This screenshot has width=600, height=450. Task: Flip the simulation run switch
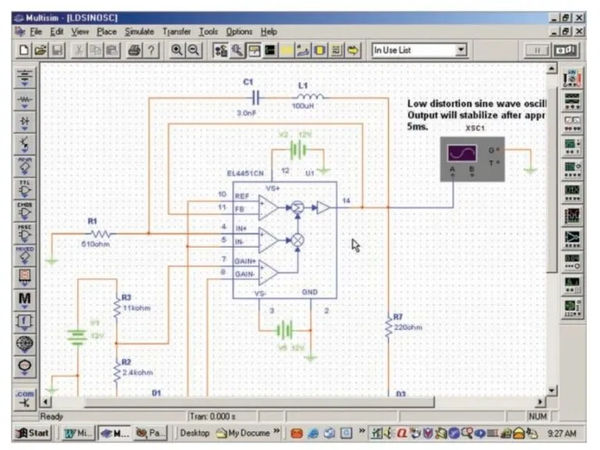(x=565, y=50)
